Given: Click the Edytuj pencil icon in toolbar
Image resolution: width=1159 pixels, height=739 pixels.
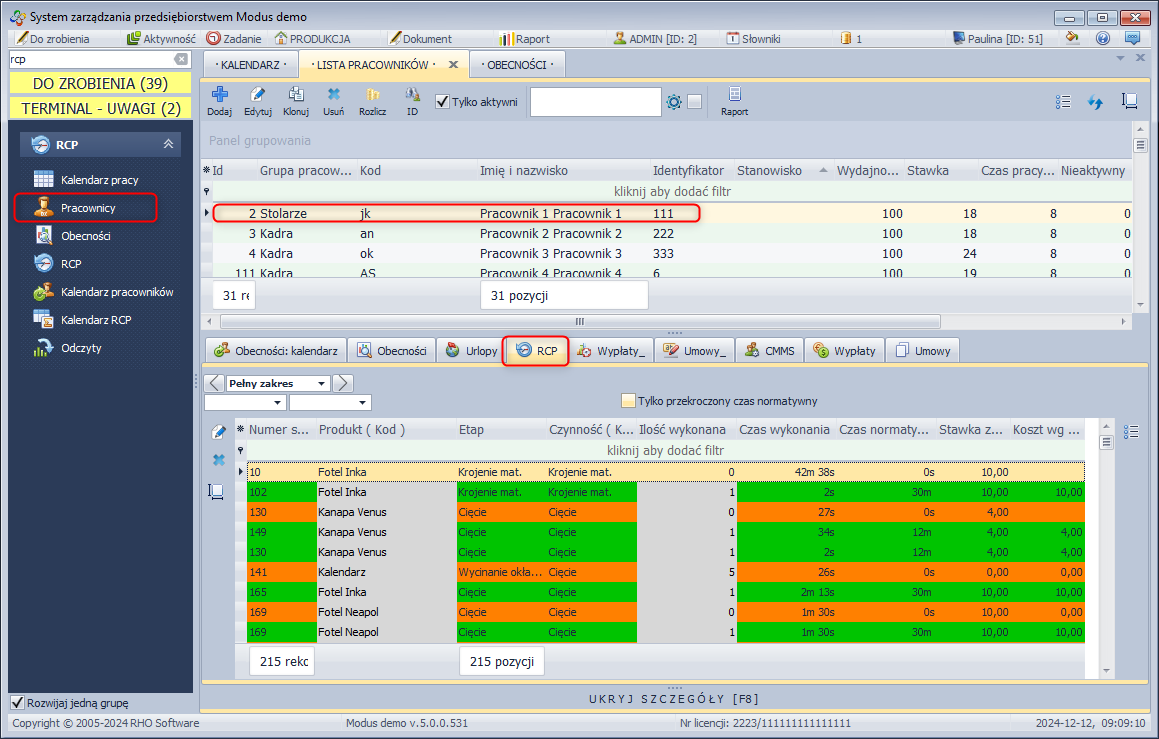Looking at the screenshot, I should (258, 100).
